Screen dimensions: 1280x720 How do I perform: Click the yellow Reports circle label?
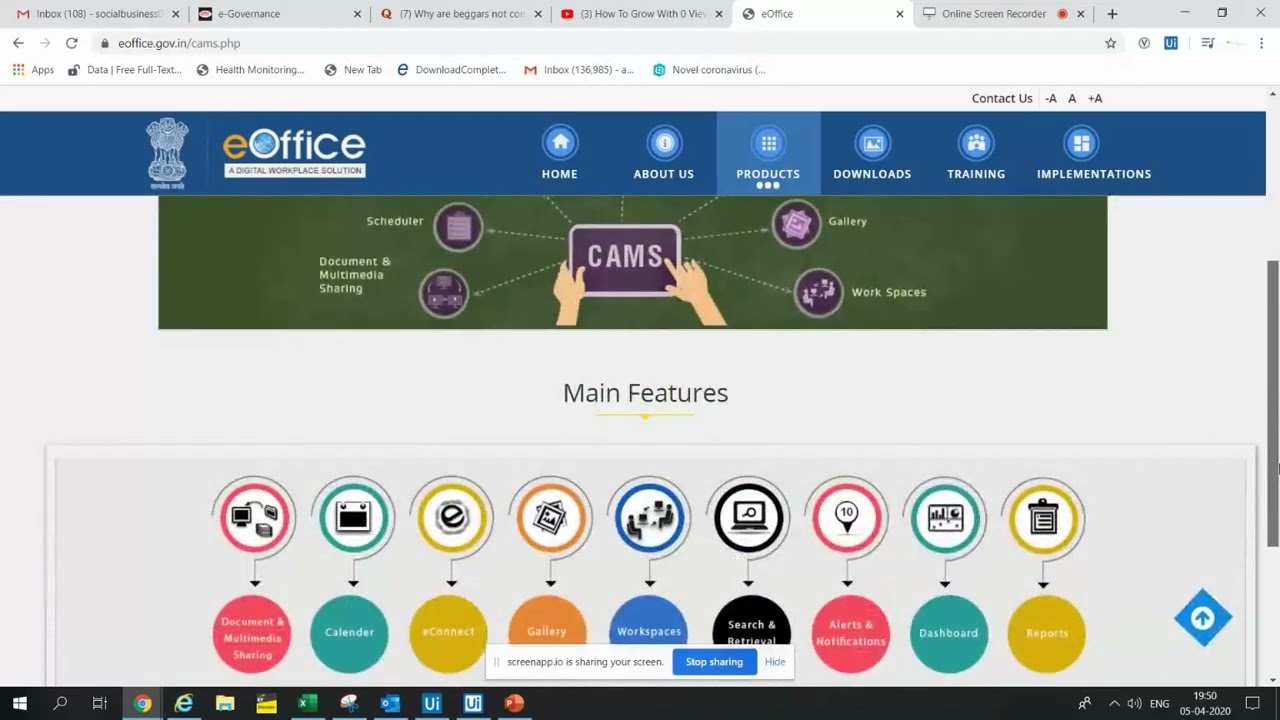pos(1047,634)
